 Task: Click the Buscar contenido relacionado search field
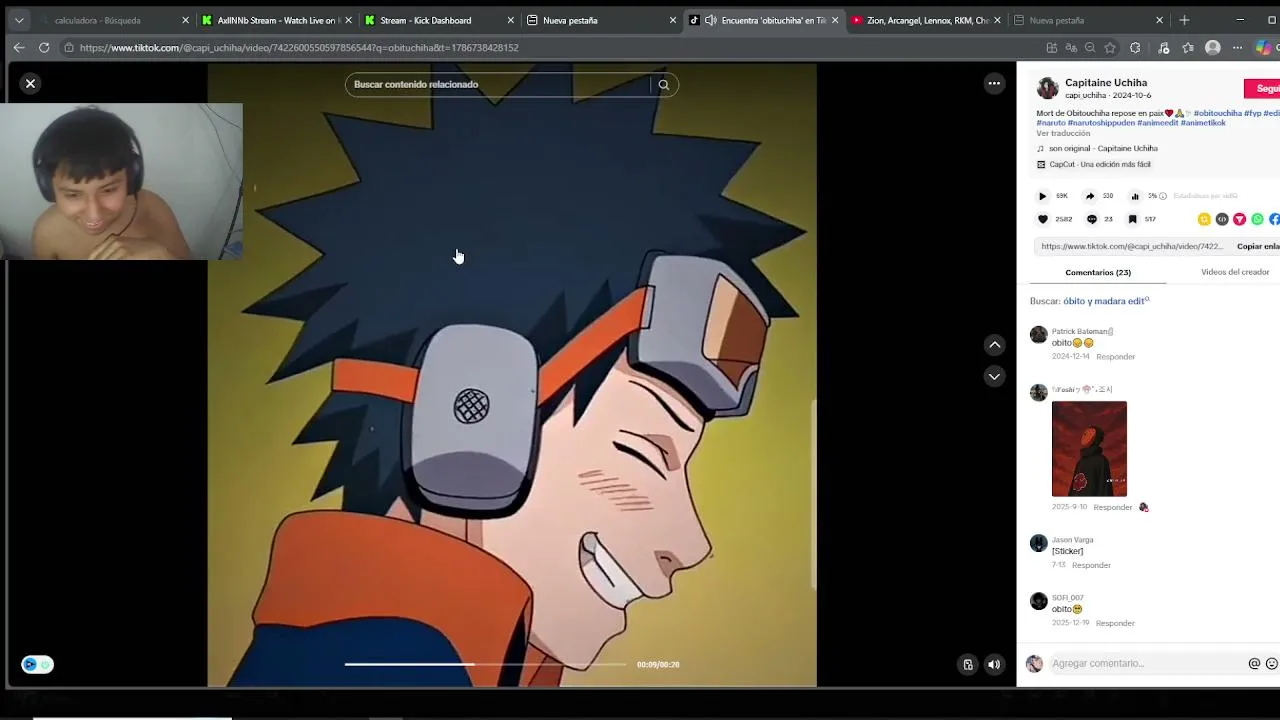click(500, 85)
